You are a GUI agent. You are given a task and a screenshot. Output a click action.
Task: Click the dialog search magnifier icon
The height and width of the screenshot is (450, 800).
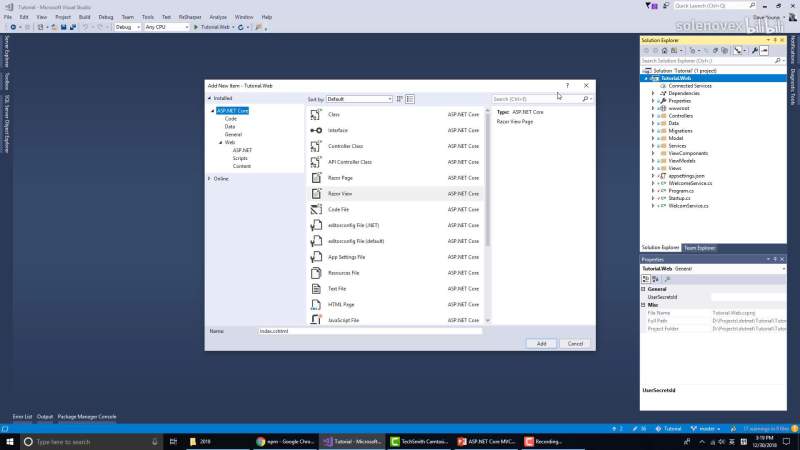(585, 99)
